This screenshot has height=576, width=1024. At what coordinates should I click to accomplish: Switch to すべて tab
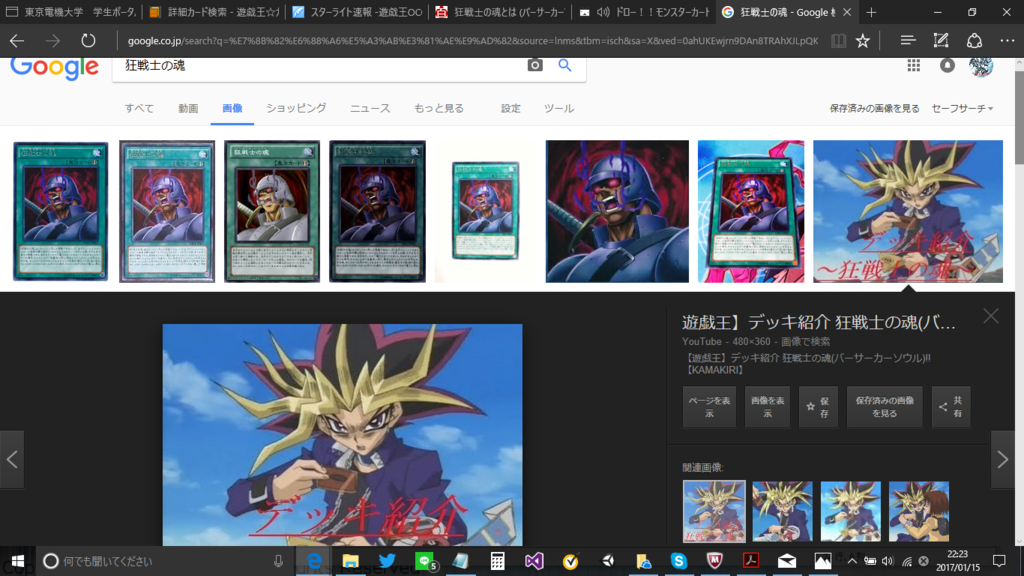tap(139, 108)
